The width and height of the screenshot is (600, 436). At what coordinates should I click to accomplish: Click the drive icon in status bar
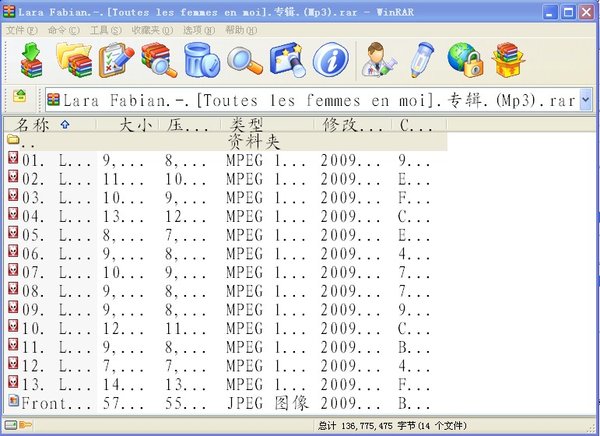click(x=10, y=425)
